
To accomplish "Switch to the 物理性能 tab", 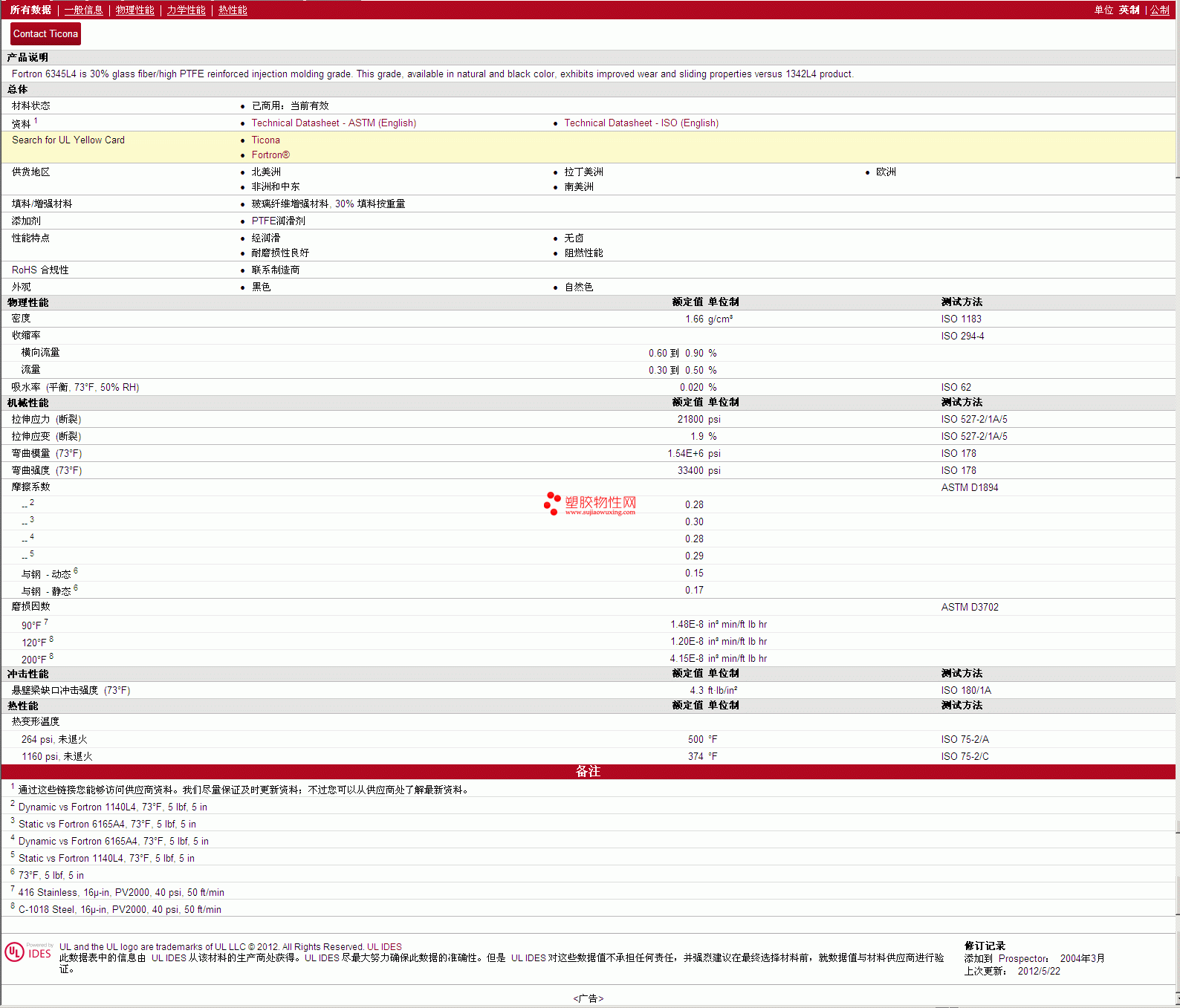I will coord(134,10).
